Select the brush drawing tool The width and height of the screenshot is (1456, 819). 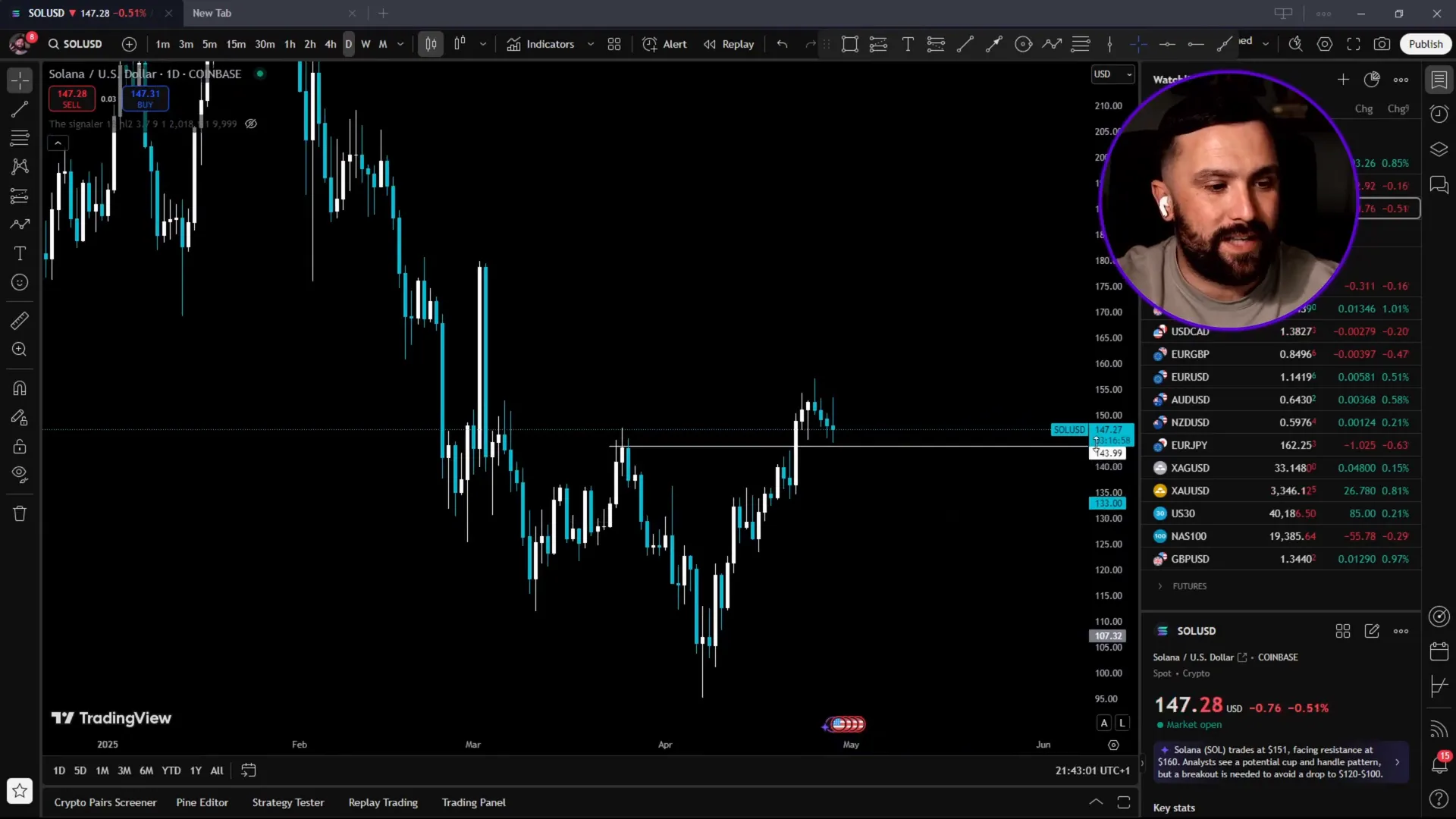tap(20, 224)
